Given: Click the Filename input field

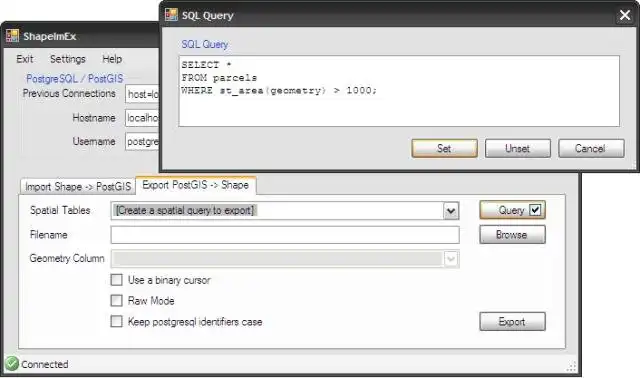Looking at the screenshot, I should point(285,235).
